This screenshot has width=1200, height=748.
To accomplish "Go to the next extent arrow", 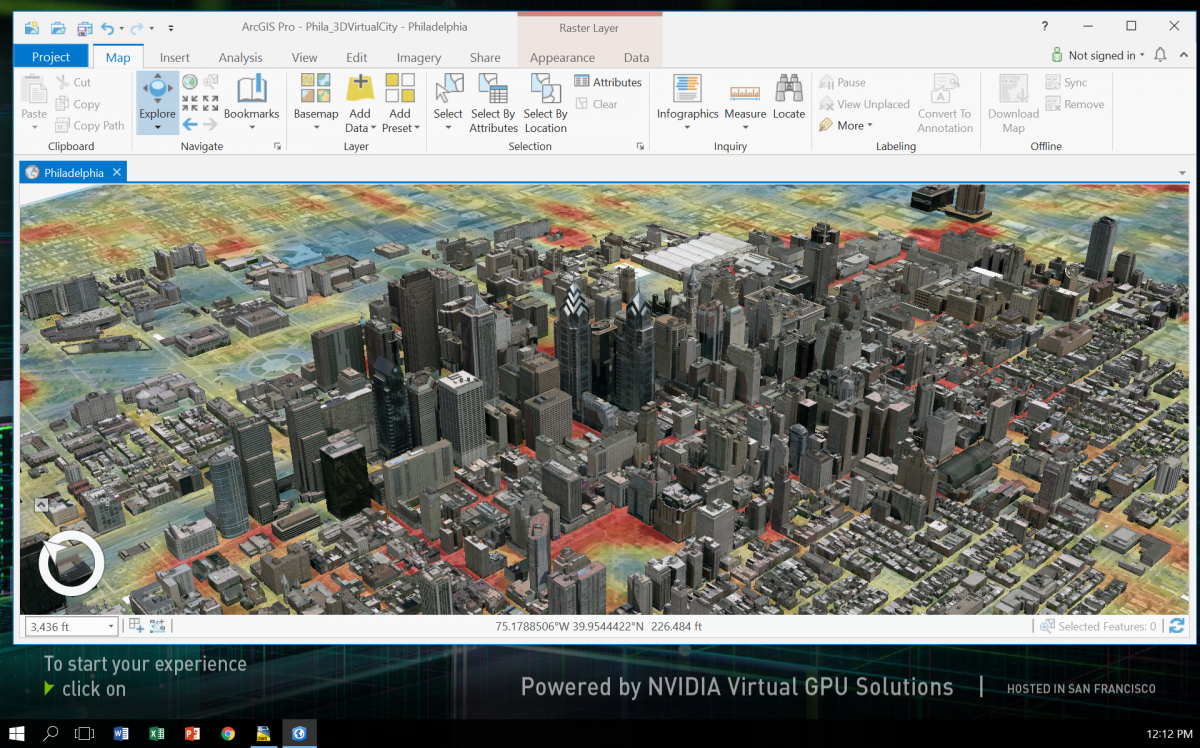I will 210,124.
